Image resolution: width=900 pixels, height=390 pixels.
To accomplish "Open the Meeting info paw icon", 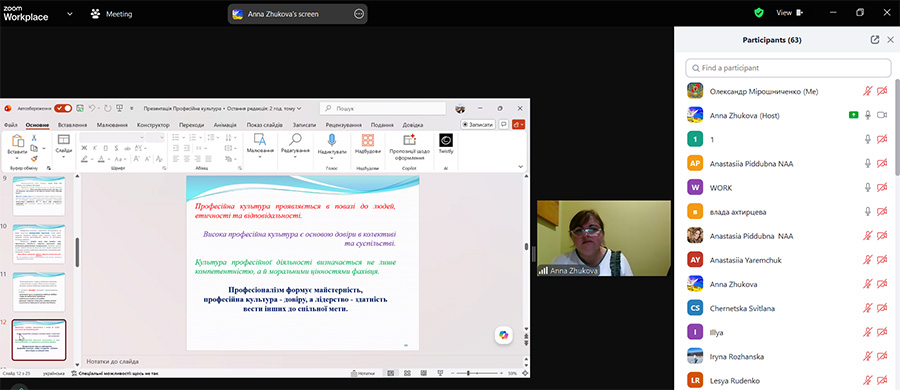I will click(x=95, y=14).
